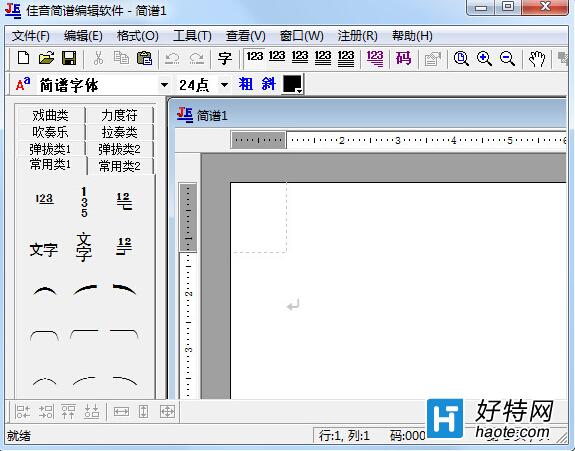Click the red-blue Aa font icon
The image size is (575, 451).
[x=23, y=85]
